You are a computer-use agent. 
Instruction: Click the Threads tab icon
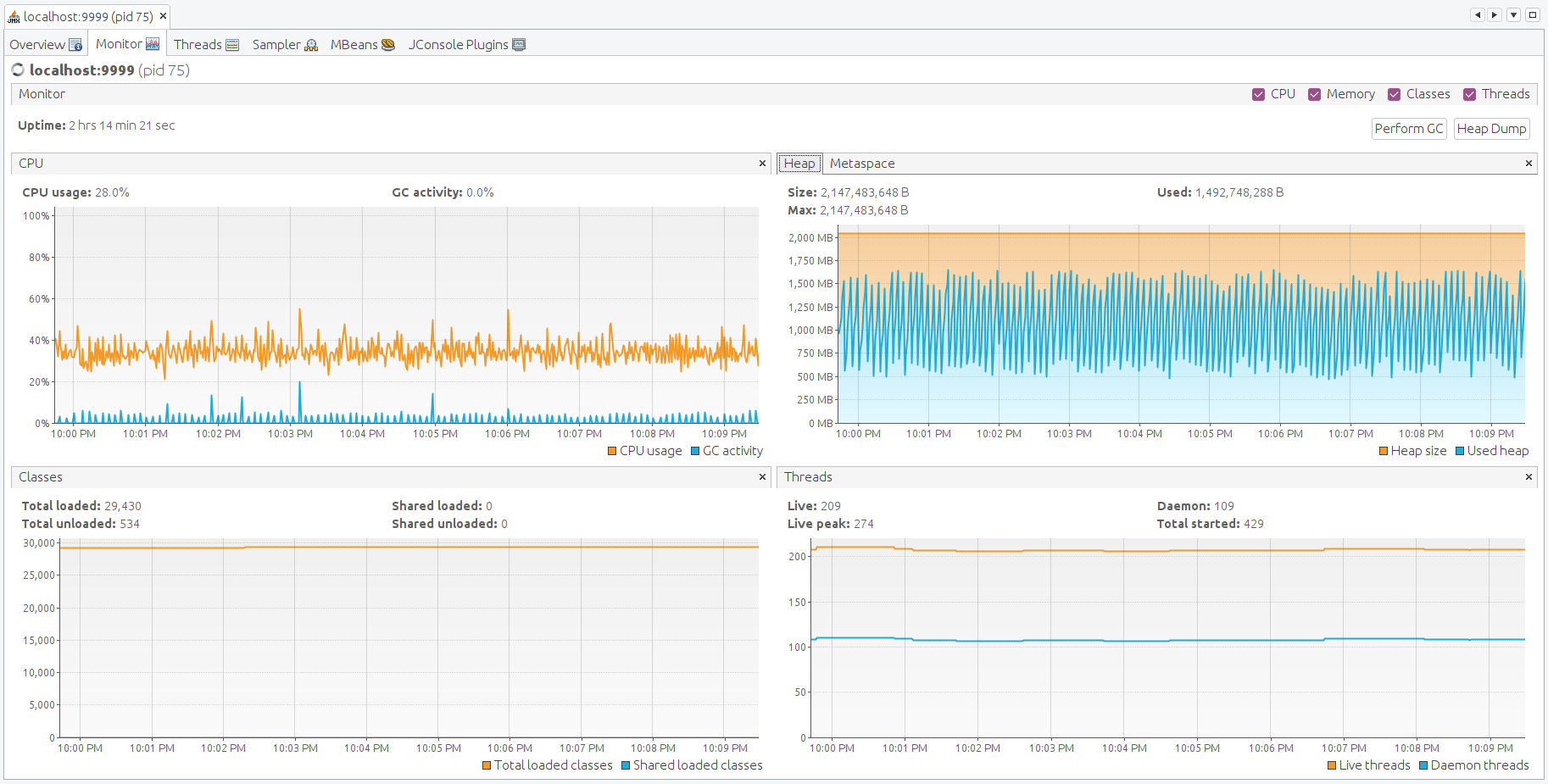232,45
